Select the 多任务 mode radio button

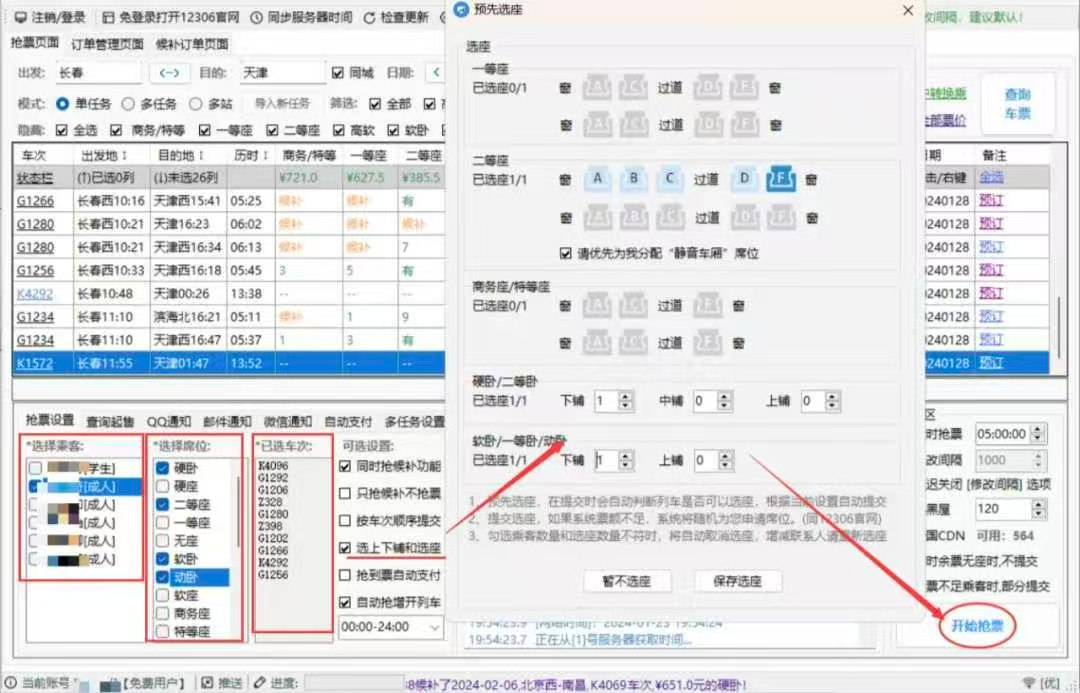point(128,103)
